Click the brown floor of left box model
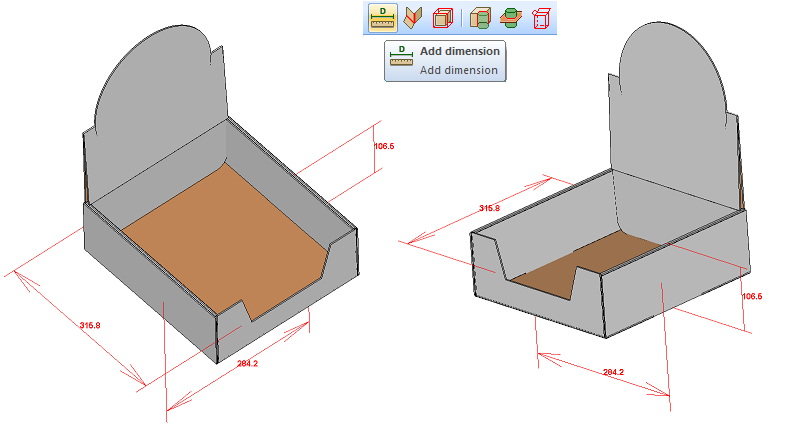 tap(224, 239)
